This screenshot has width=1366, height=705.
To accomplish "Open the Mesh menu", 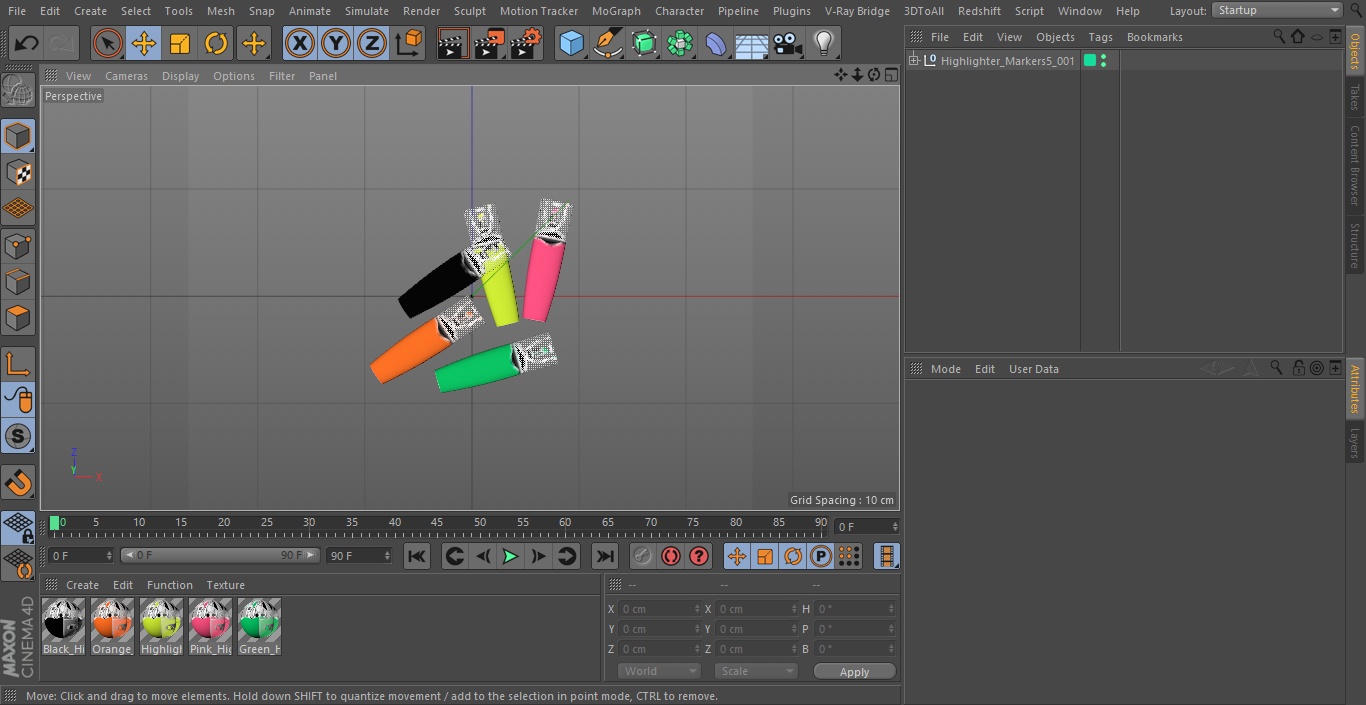I will point(221,11).
